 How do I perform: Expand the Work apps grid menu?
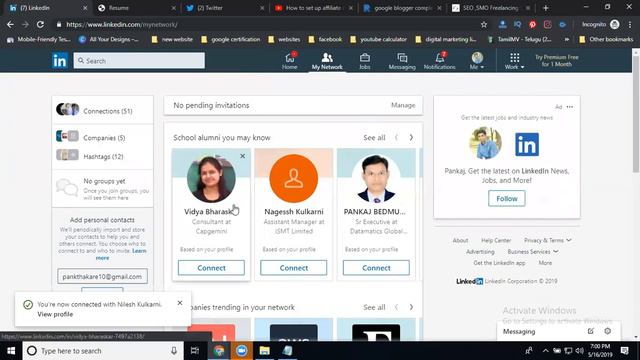[514, 61]
